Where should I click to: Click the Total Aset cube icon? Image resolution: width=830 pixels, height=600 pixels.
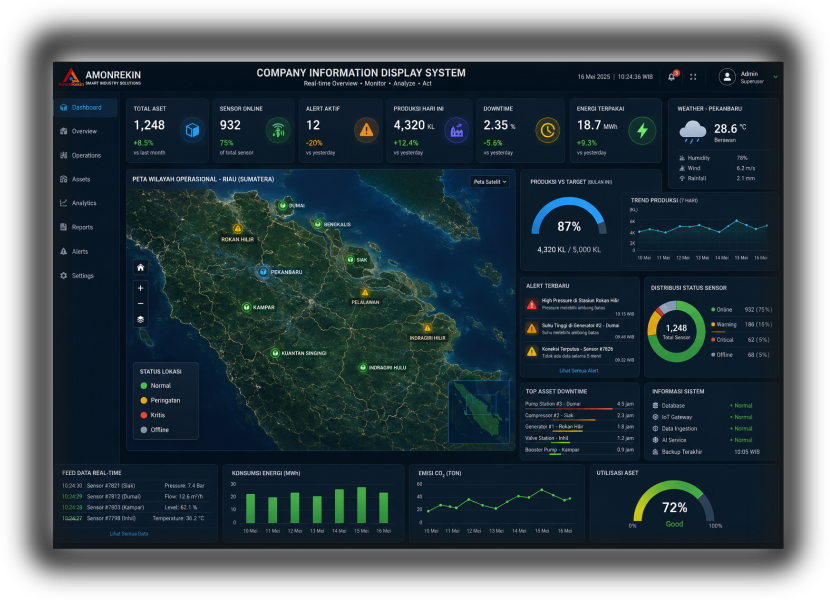pyautogui.click(x=192, y=130)
